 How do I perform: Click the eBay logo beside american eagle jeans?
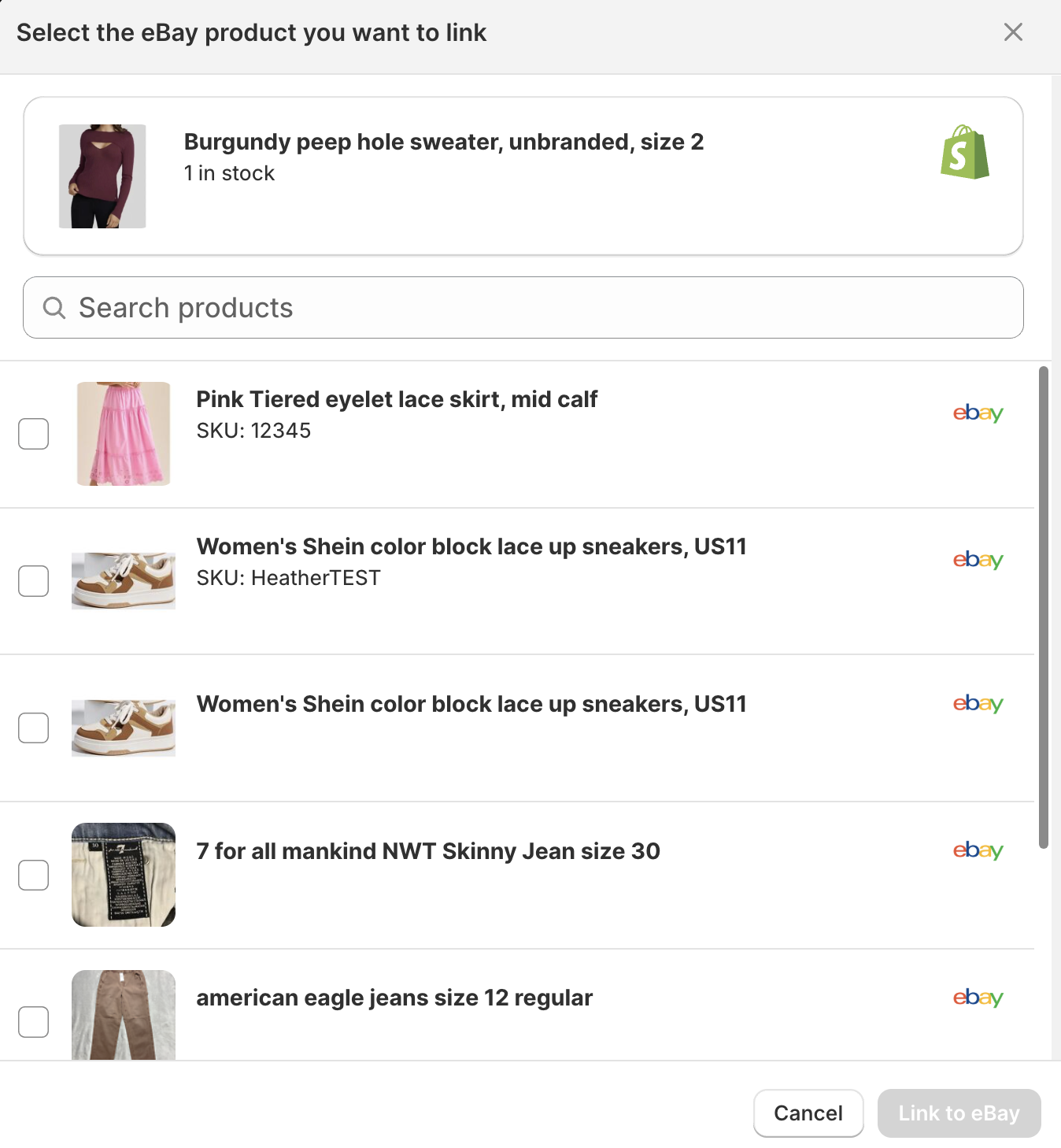(x=978, y=998)
